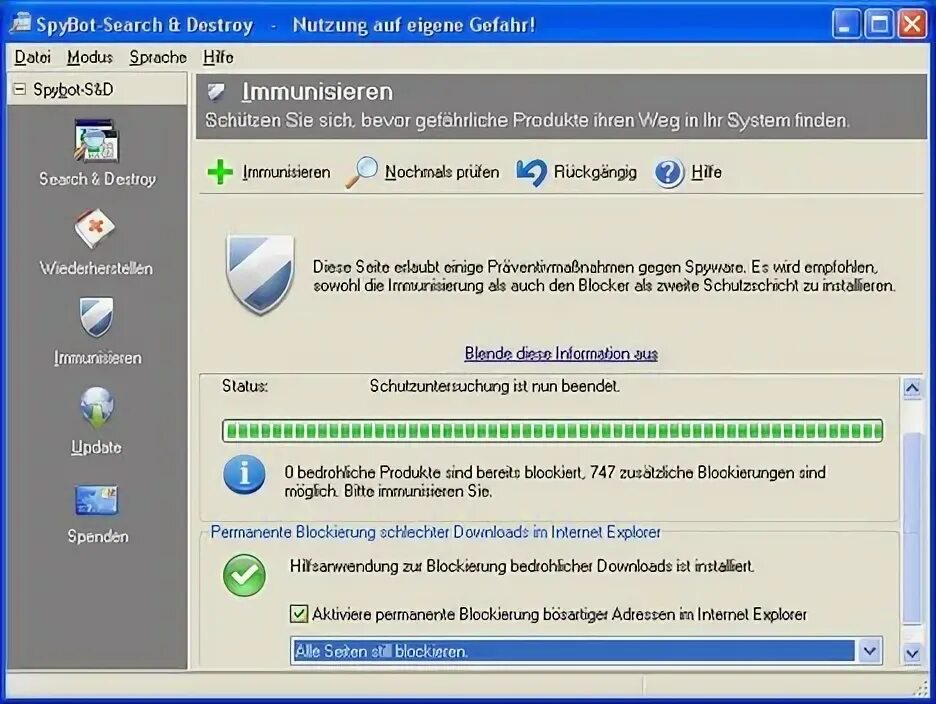Open the Datei menu
This screenshot has width=936, height=704.
coord(32,57)
